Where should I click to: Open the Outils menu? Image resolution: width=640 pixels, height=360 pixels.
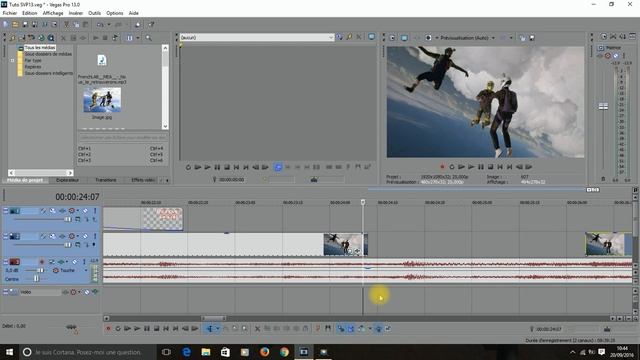pos(94,13)
